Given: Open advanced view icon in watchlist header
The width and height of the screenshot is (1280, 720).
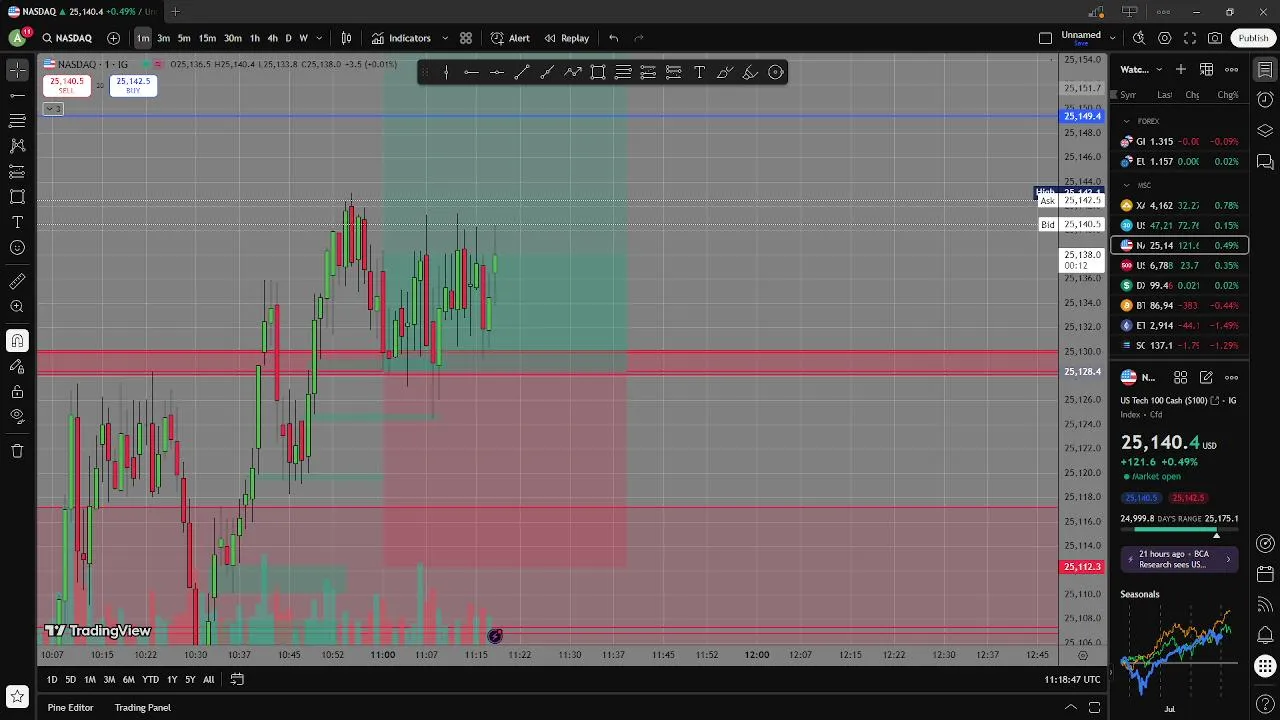Looking at the screenshot, I should point(1206,69).
